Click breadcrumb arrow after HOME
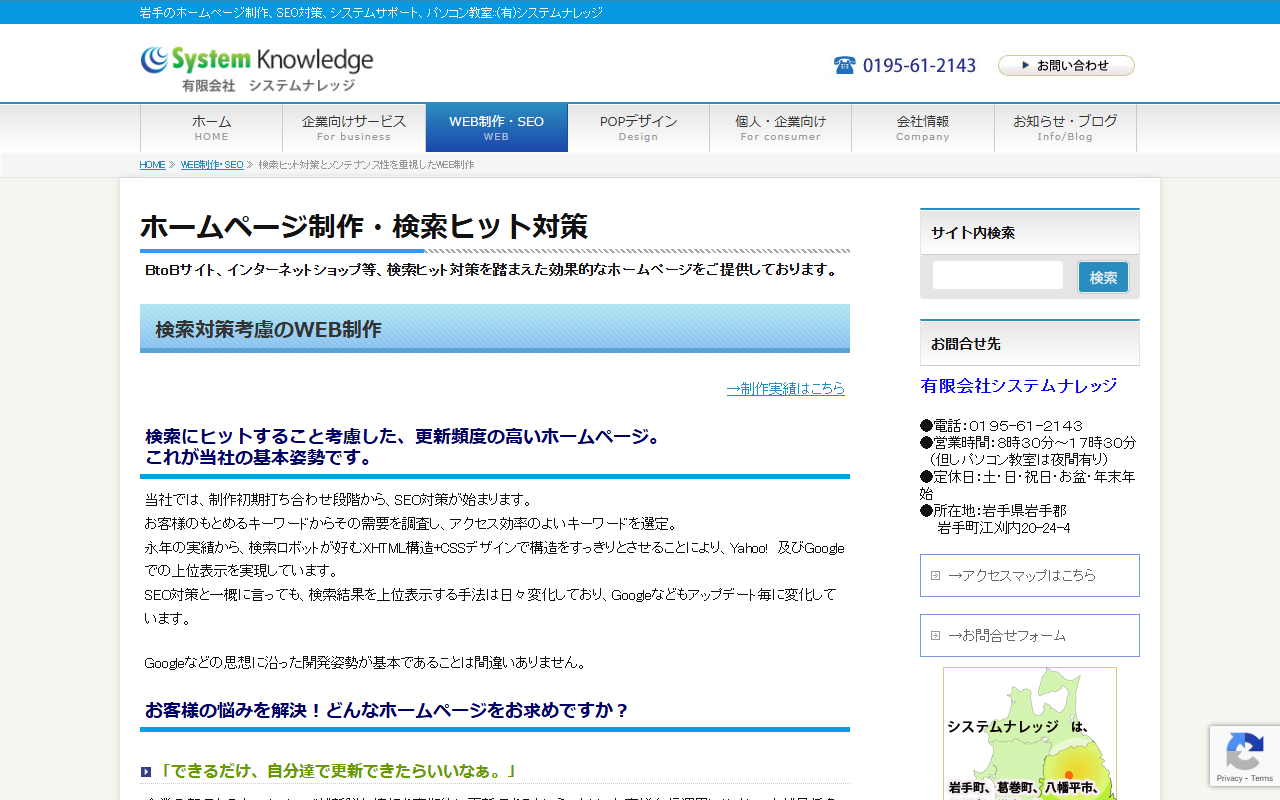Screen dimensions: 1280x800 tap(172, 164)
